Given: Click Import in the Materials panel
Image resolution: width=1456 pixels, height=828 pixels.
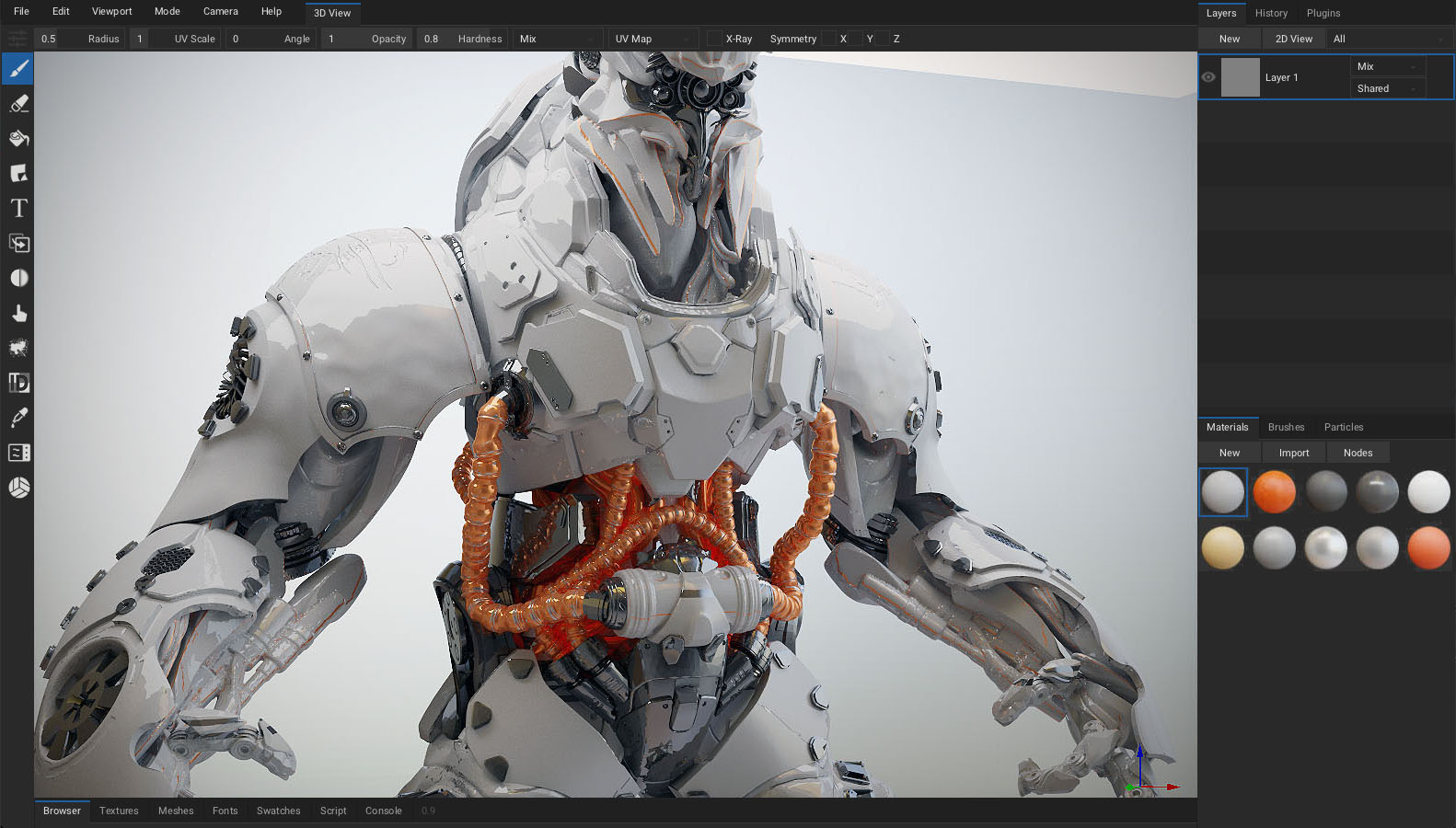Looking at the screenshot, I should tap(1293, 453).
